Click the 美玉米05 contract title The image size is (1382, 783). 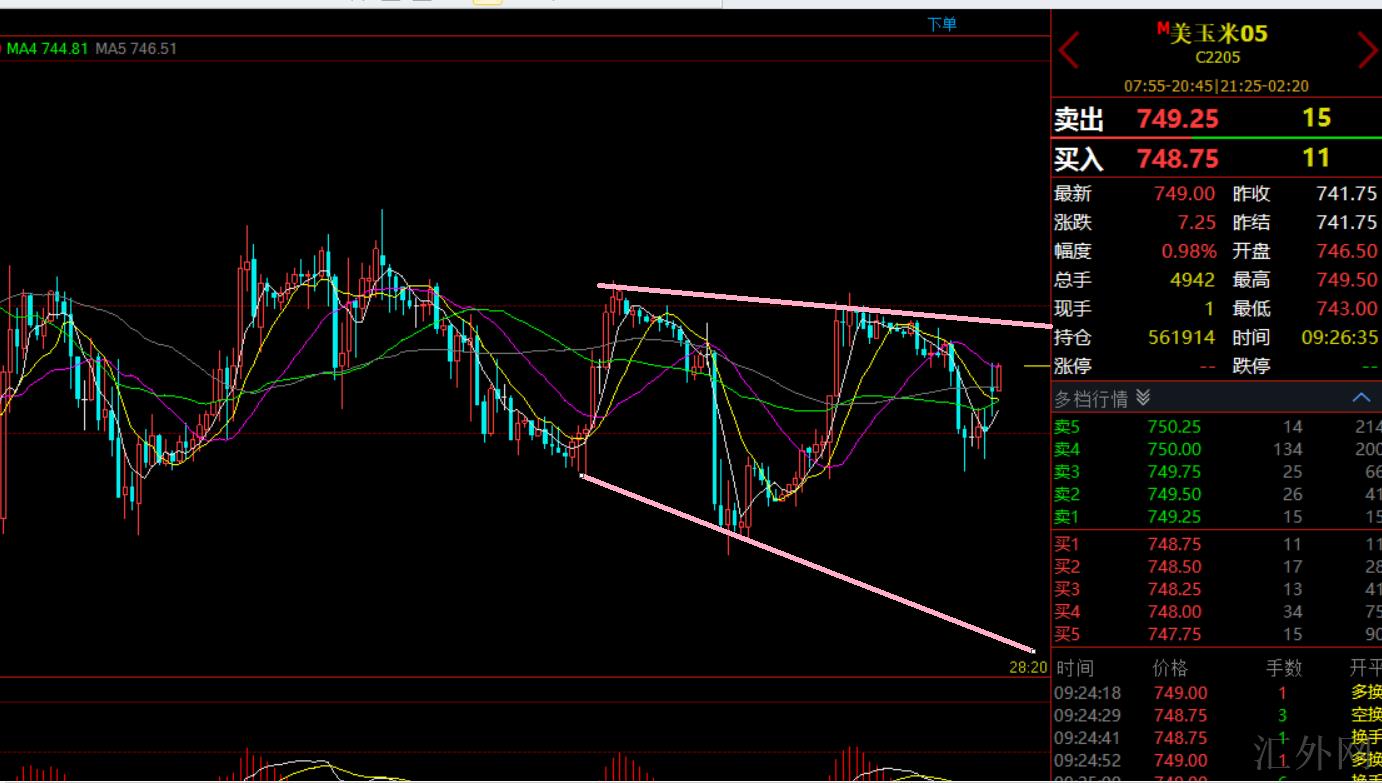(x=1218, y=34)
